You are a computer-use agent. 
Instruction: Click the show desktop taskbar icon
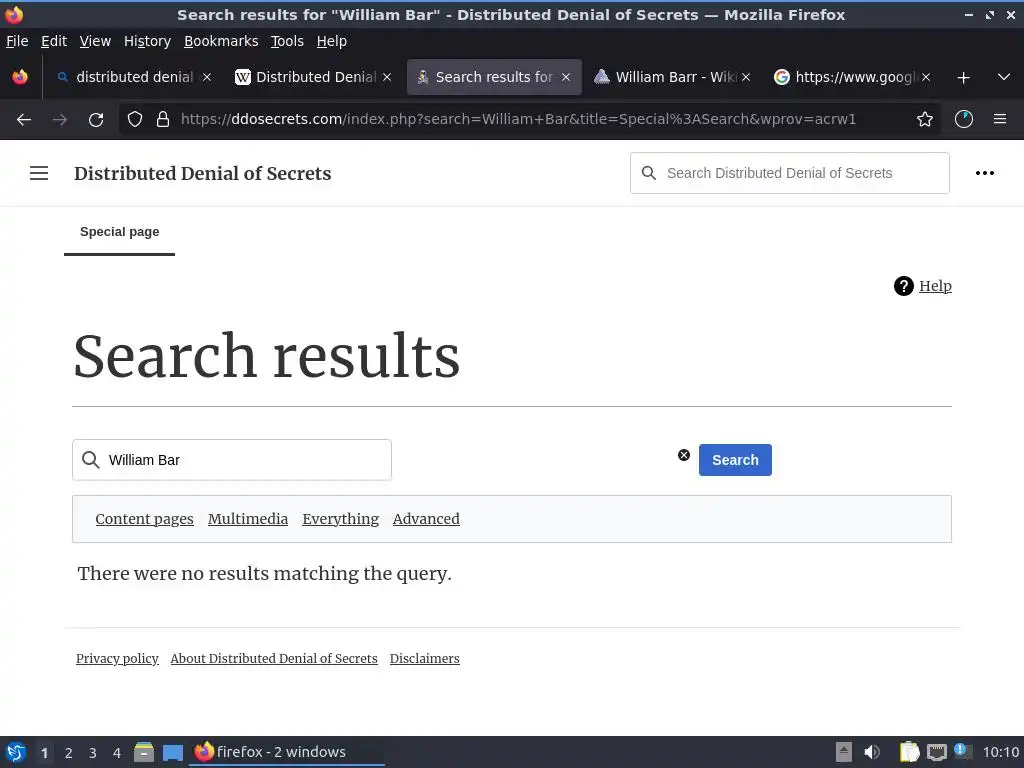(x=172, y=753)
